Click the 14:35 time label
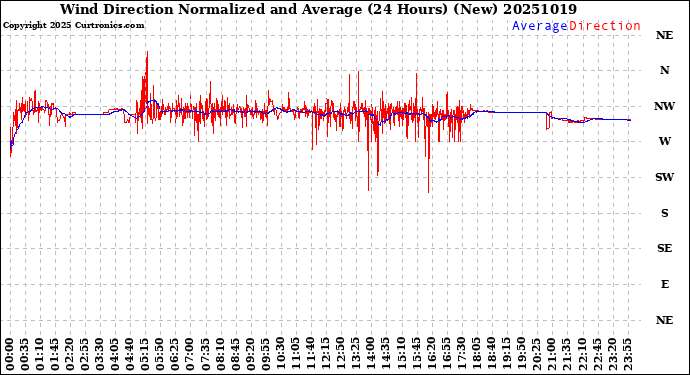 pyautogui.click(x=385, y=355)
